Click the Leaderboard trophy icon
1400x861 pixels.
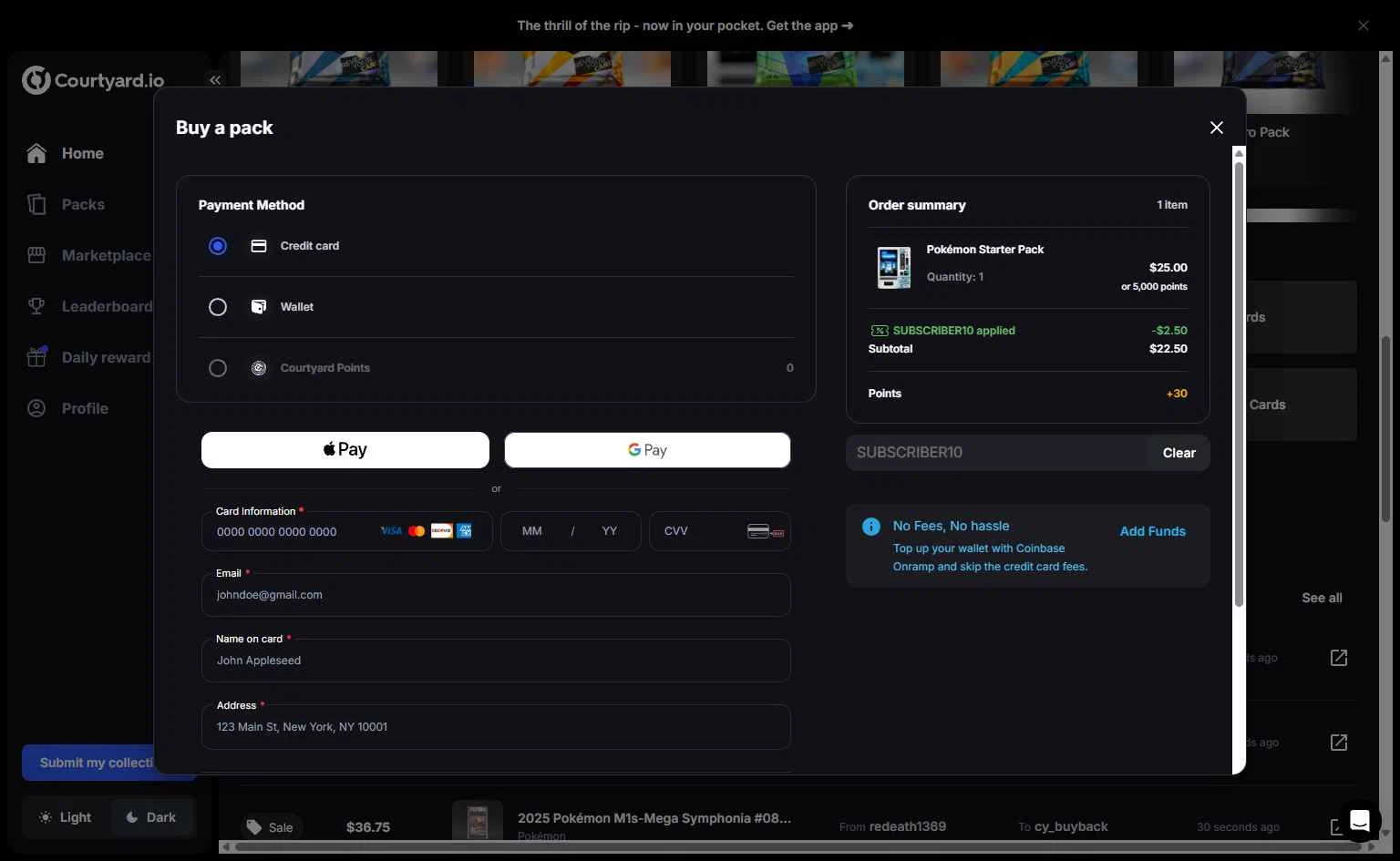(x=36, y=306)
